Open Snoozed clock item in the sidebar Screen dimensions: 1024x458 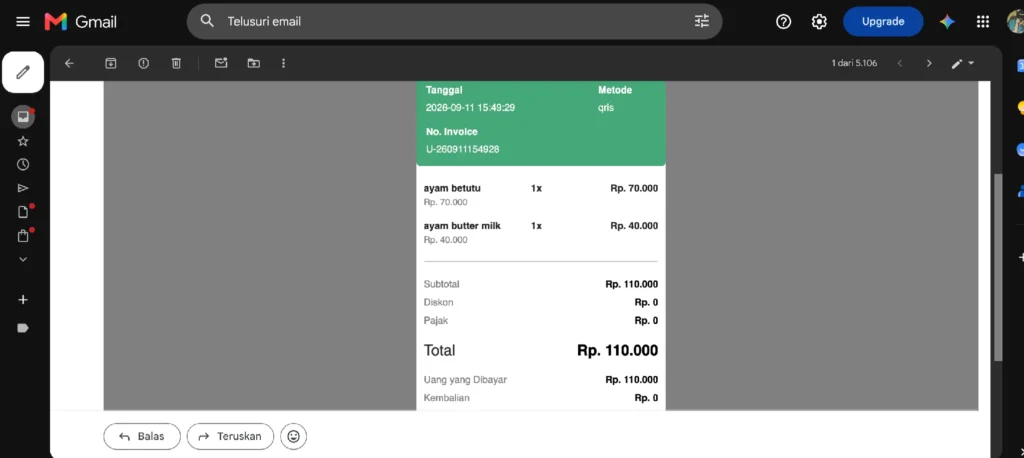click(x=23, y=165)
